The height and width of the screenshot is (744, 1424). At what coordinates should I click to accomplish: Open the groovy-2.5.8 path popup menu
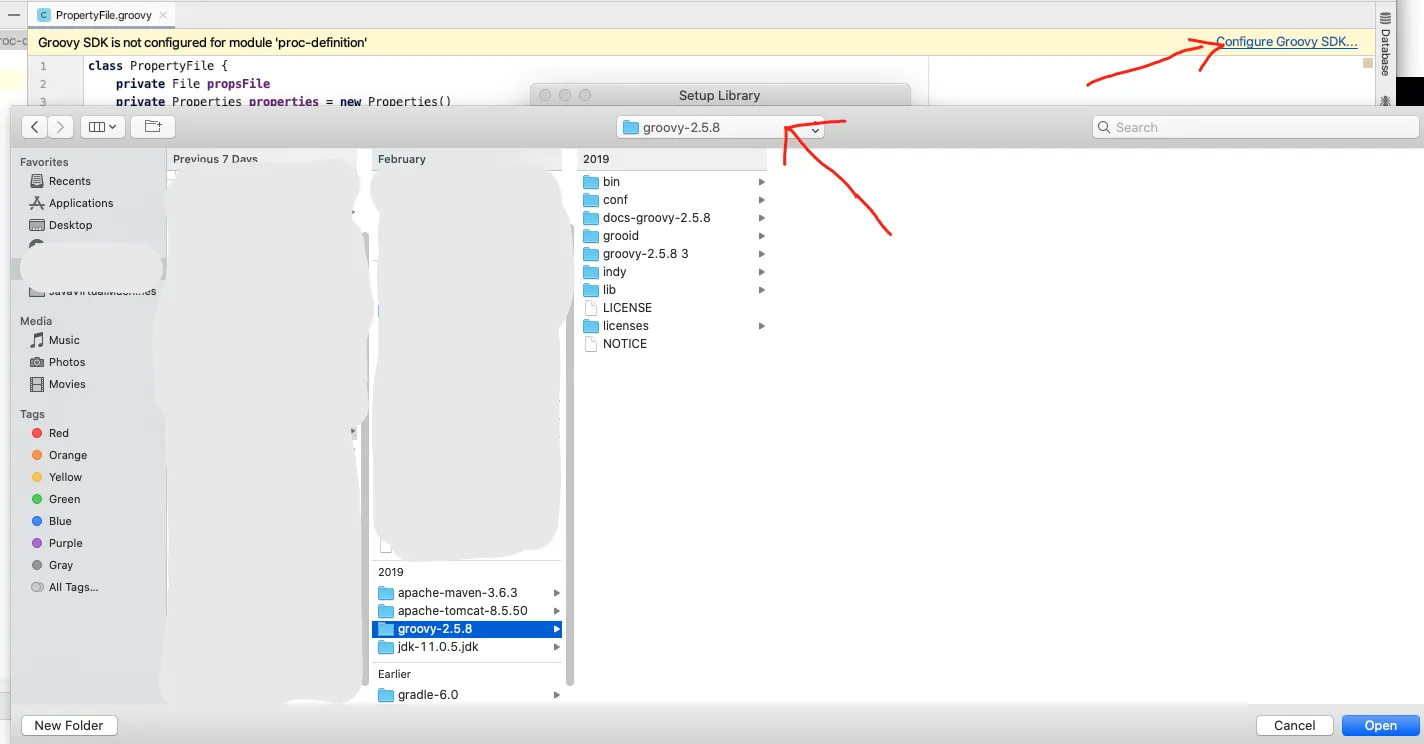720,128
